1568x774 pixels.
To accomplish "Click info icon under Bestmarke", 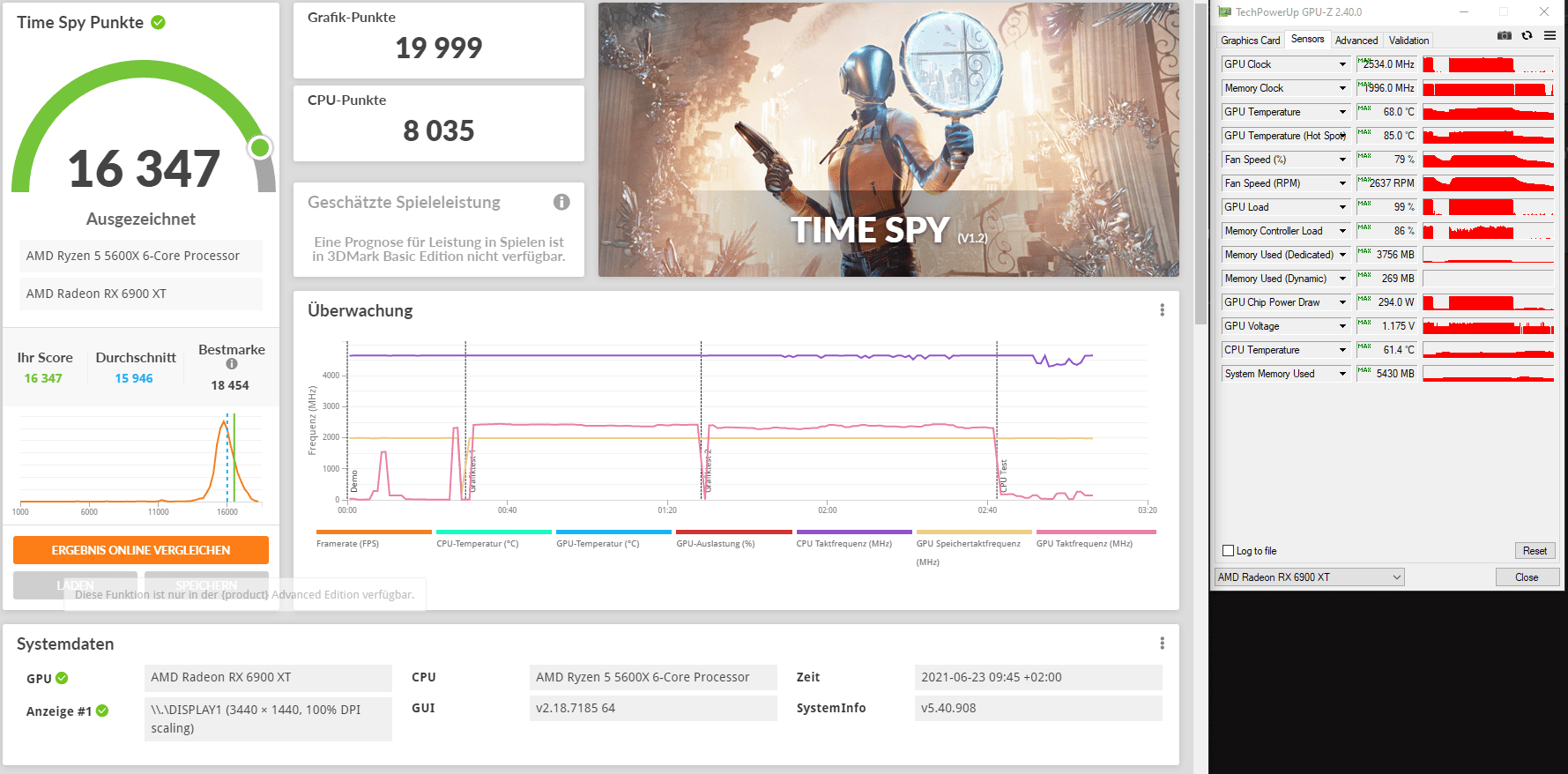I will (232, 363).
